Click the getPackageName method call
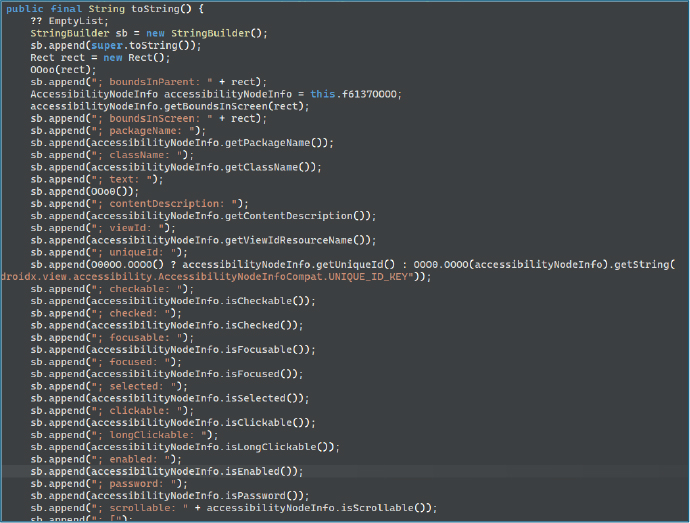 tap(280, 143)
